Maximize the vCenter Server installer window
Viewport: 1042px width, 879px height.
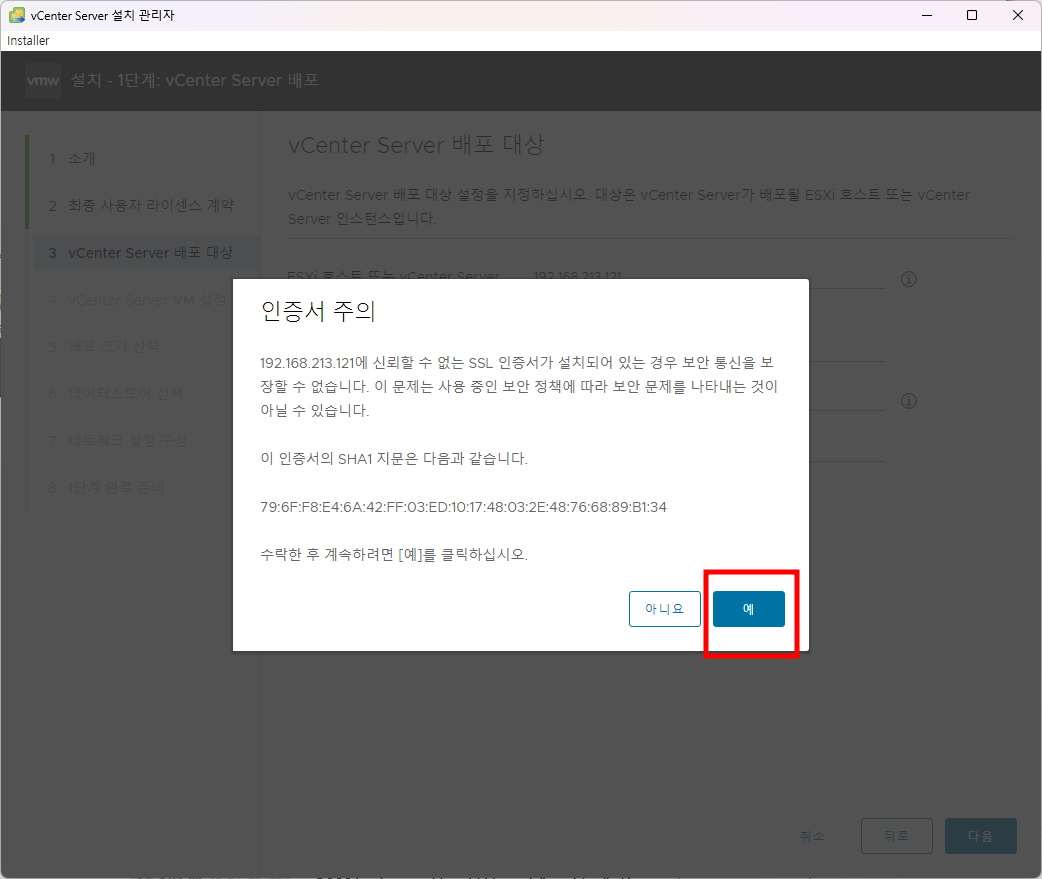[x=972, y=15]
